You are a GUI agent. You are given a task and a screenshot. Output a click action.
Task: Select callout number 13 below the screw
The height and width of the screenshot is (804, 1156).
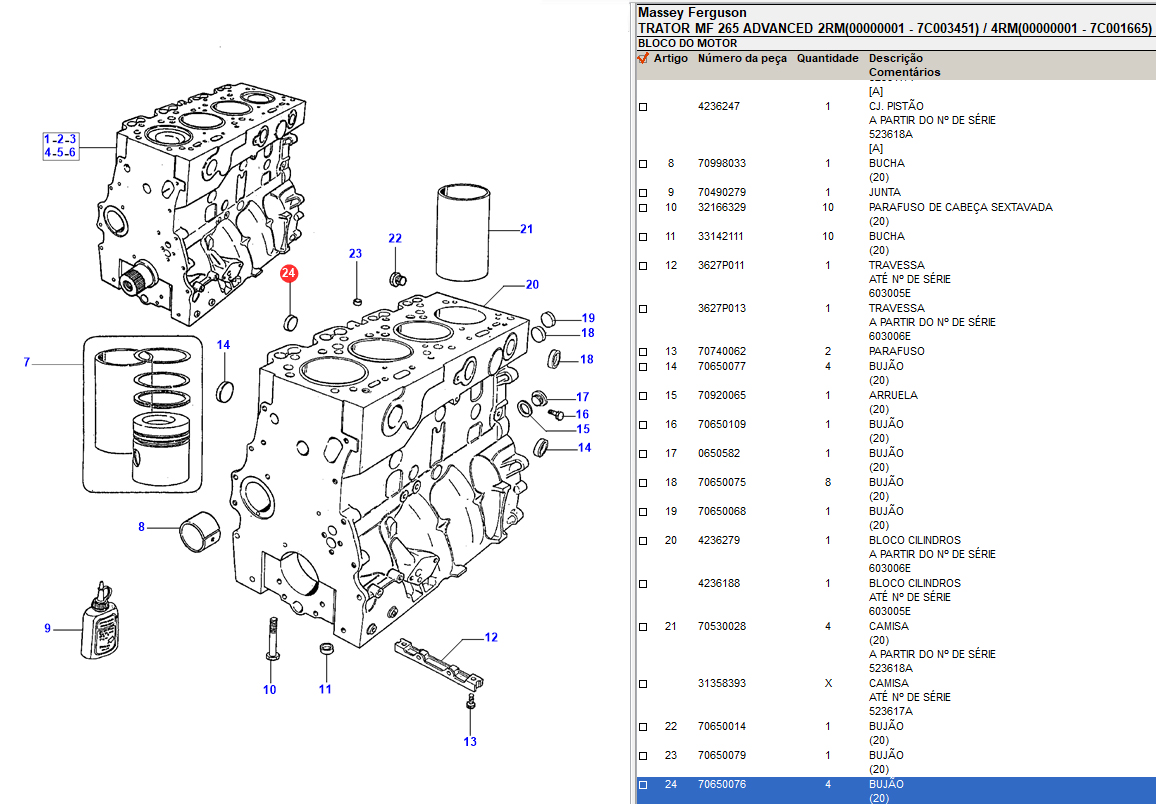pyautogui.click(x=470, y=742)
